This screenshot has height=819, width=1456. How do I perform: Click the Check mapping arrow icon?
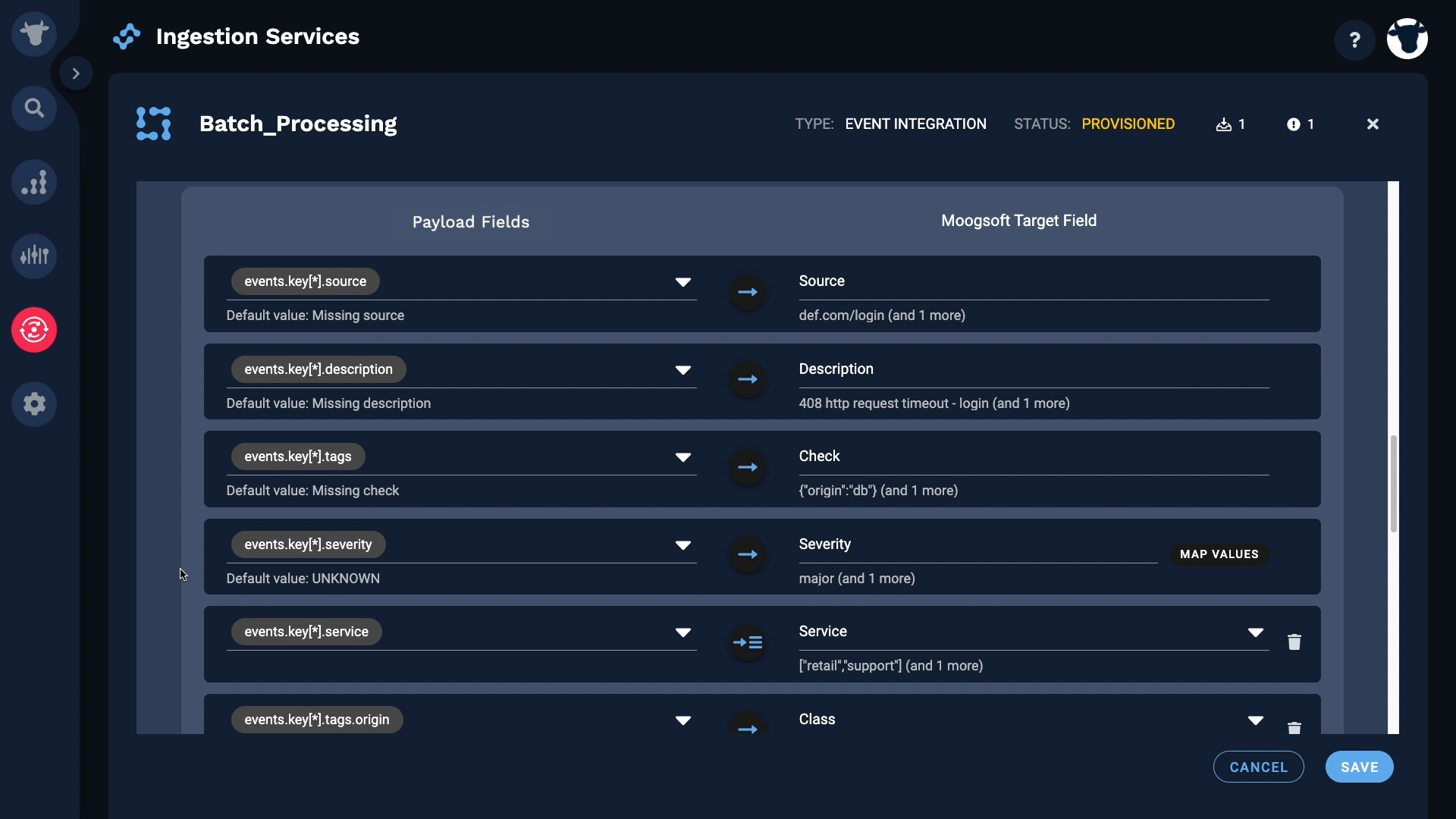point(748,467)
